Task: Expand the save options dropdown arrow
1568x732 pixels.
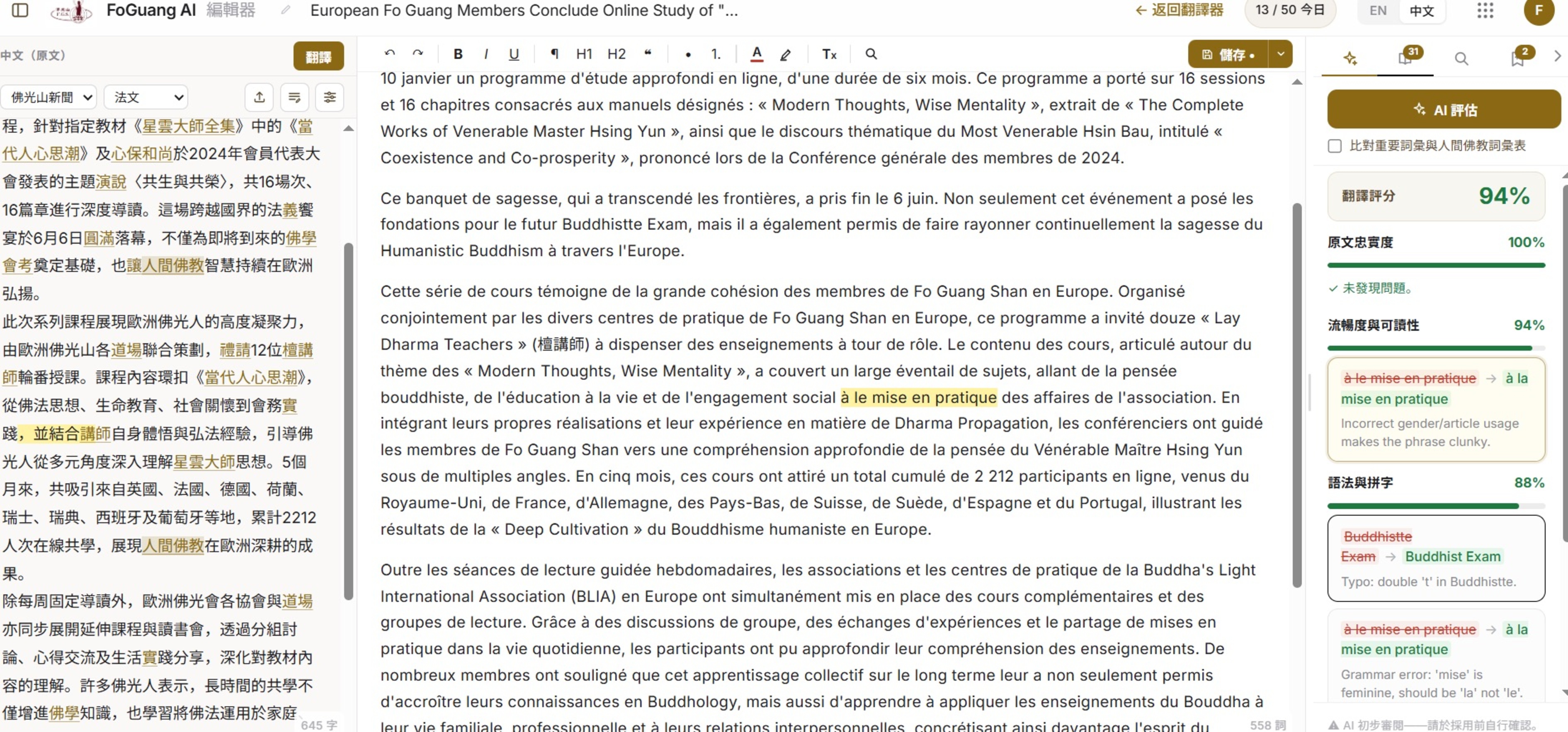Action: (1280, 54)
